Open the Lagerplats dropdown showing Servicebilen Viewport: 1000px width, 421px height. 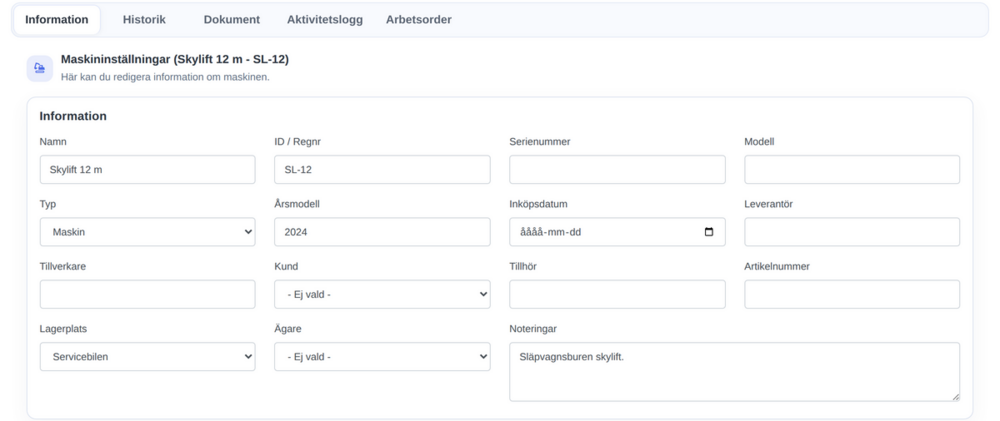click(x=147, y=357)
